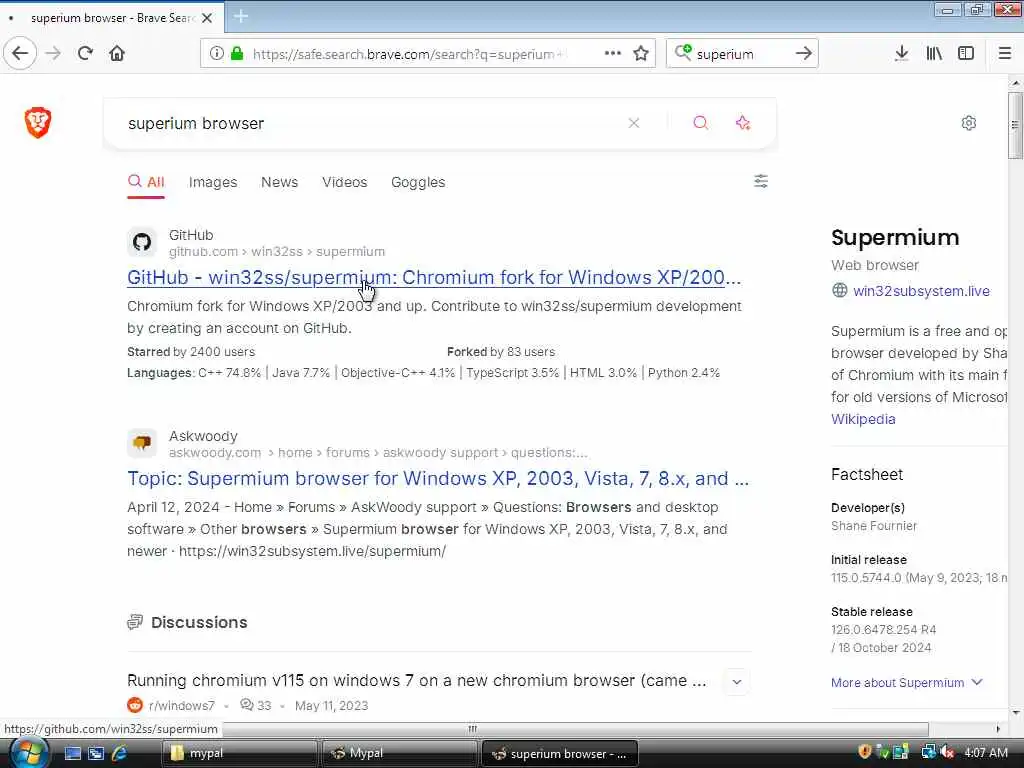Show site information icon in the address bar
This screenshot has height=768, width=1024.
tap(216, 54)
